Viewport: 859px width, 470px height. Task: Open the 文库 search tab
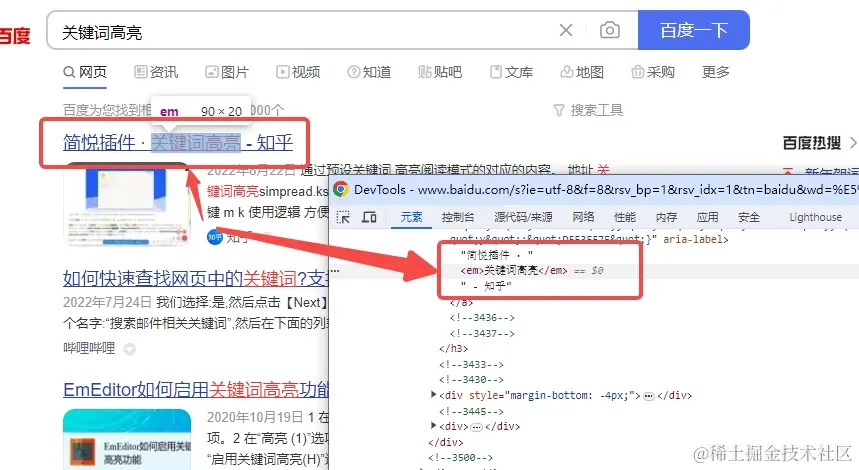511,72
